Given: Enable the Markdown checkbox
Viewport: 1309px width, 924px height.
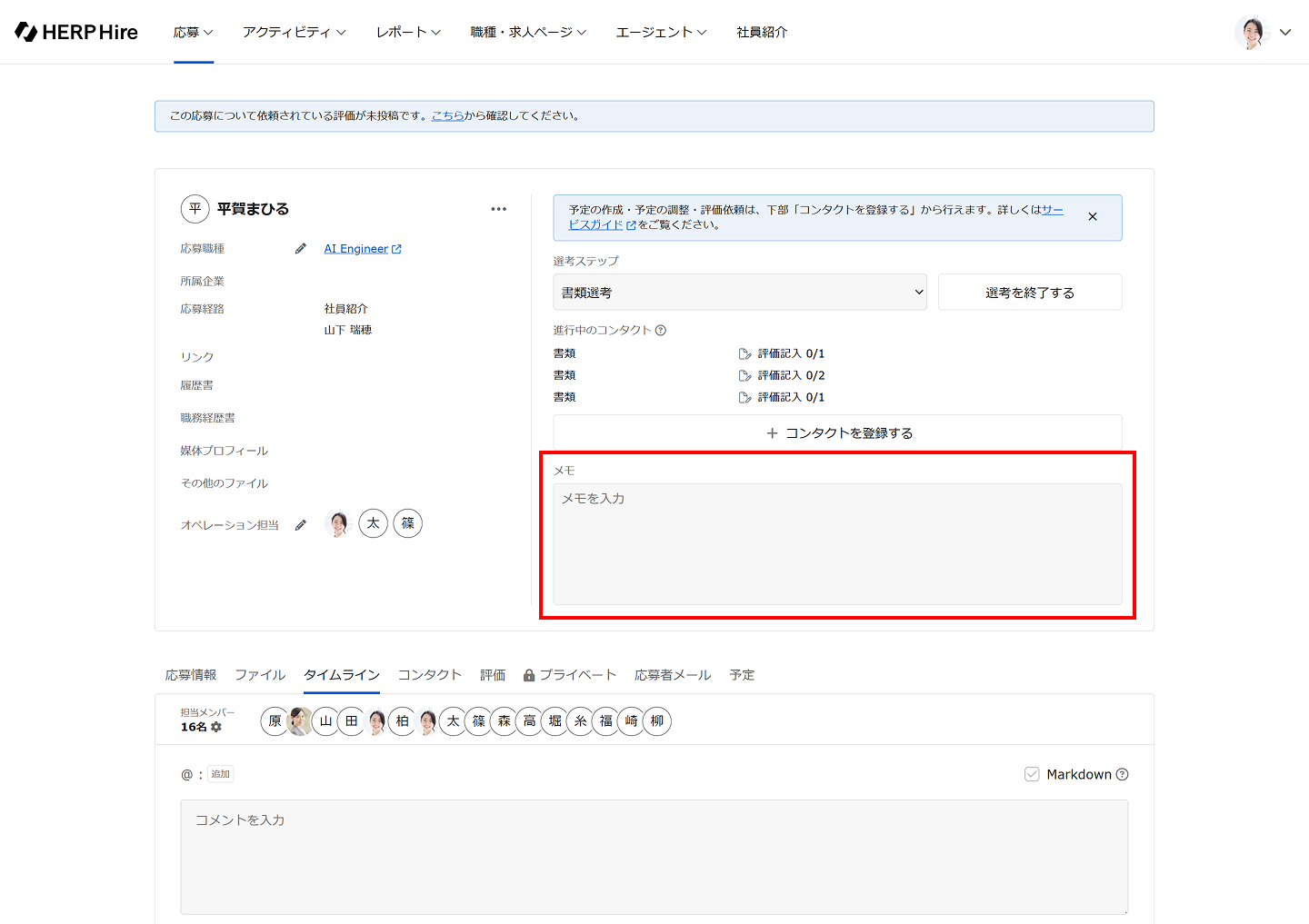Looking at the screenshot, I should [1032, 774].
